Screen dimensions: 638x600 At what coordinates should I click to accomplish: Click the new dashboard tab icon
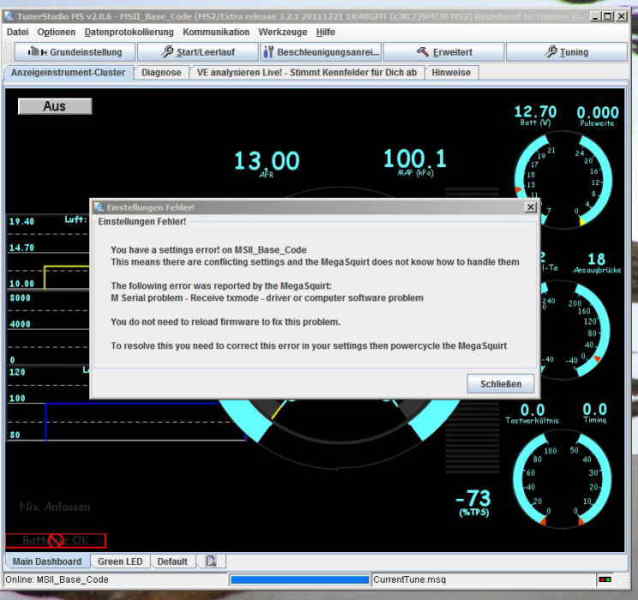point(211,561)
